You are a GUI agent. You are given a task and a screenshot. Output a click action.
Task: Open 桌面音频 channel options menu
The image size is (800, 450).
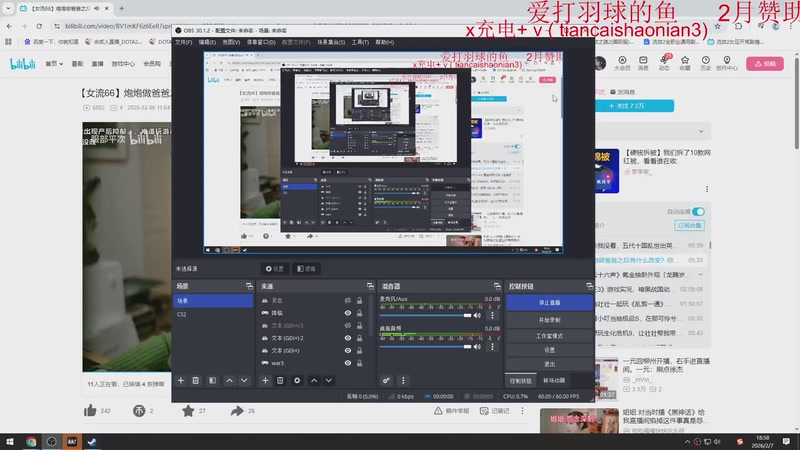tap(492, 347)
